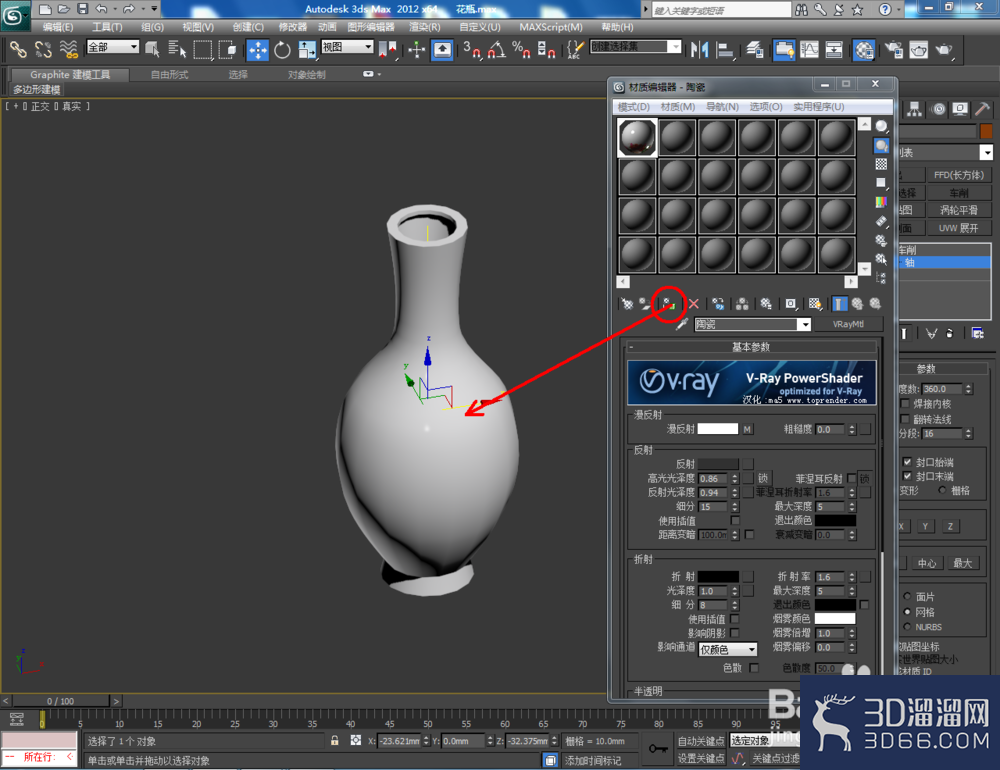Open 实用程序(U) menu in Material Editor
This screenshot has height=770, width=1000.
tap(819, 107)
